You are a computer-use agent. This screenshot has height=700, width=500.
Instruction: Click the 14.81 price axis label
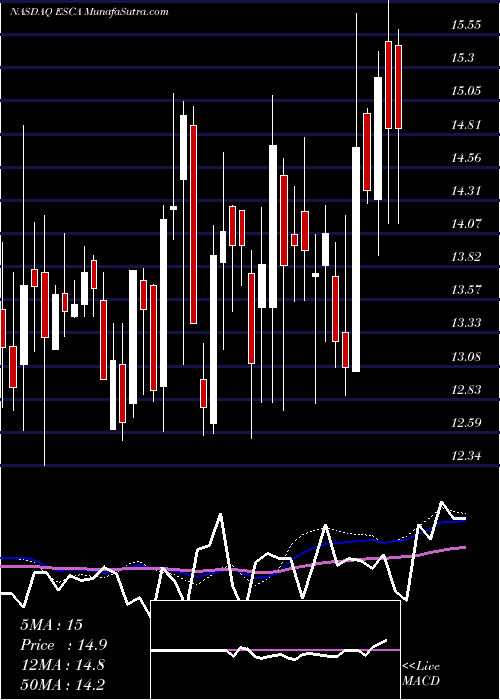click(466, 125)
